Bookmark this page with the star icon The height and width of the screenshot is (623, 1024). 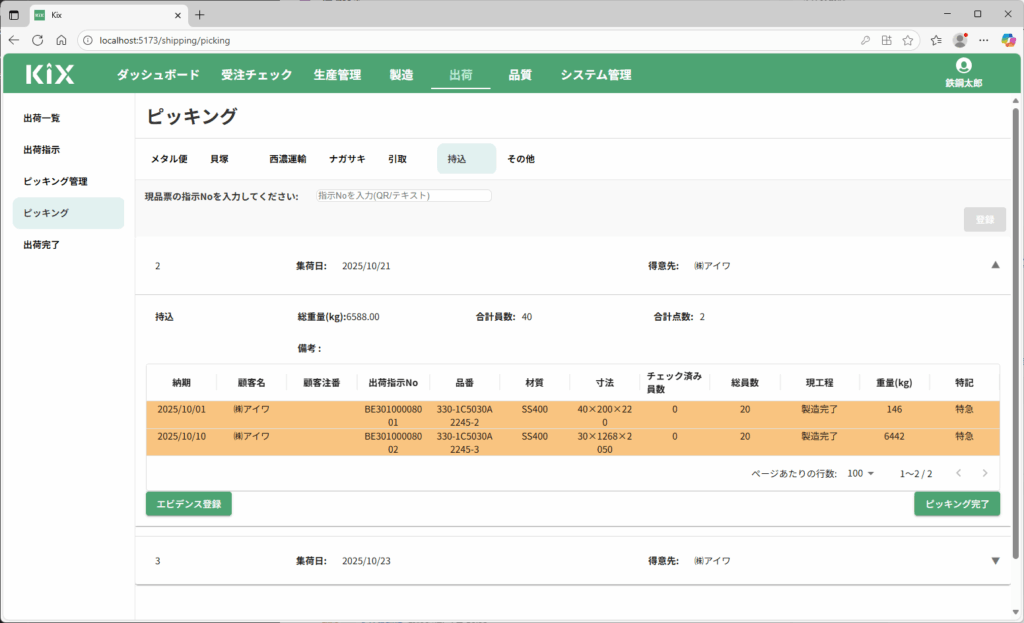pyautogui.click(x=907, y=40)
